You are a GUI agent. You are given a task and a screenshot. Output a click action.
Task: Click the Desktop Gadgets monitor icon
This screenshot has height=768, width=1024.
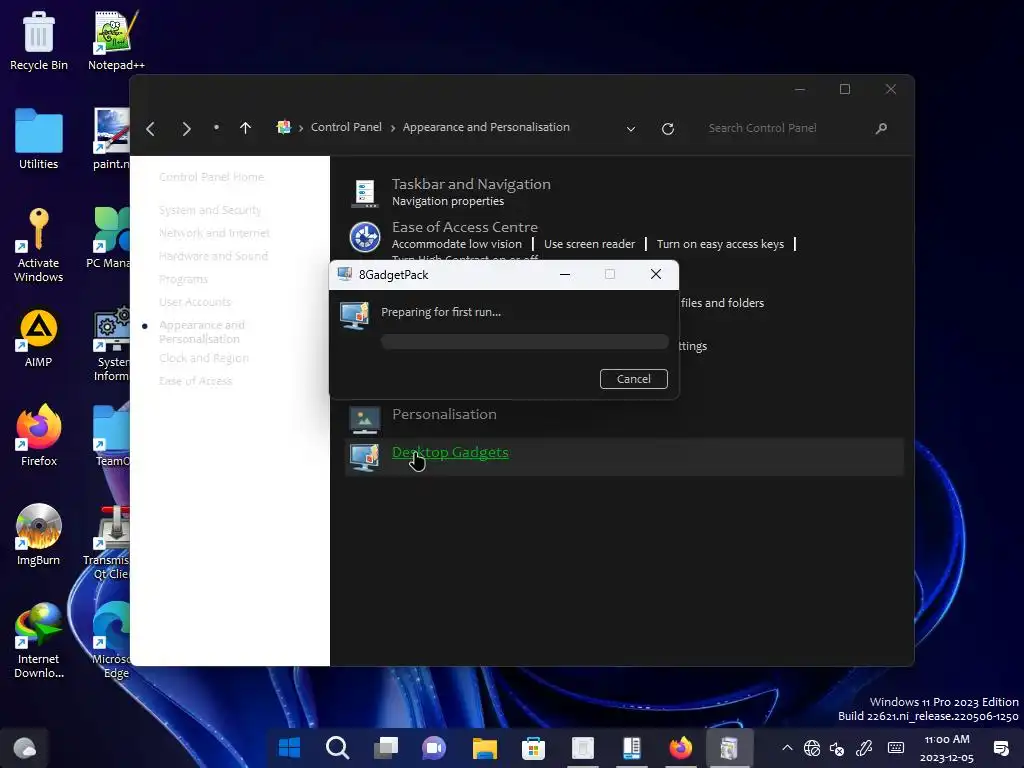(x=364, y=456)
